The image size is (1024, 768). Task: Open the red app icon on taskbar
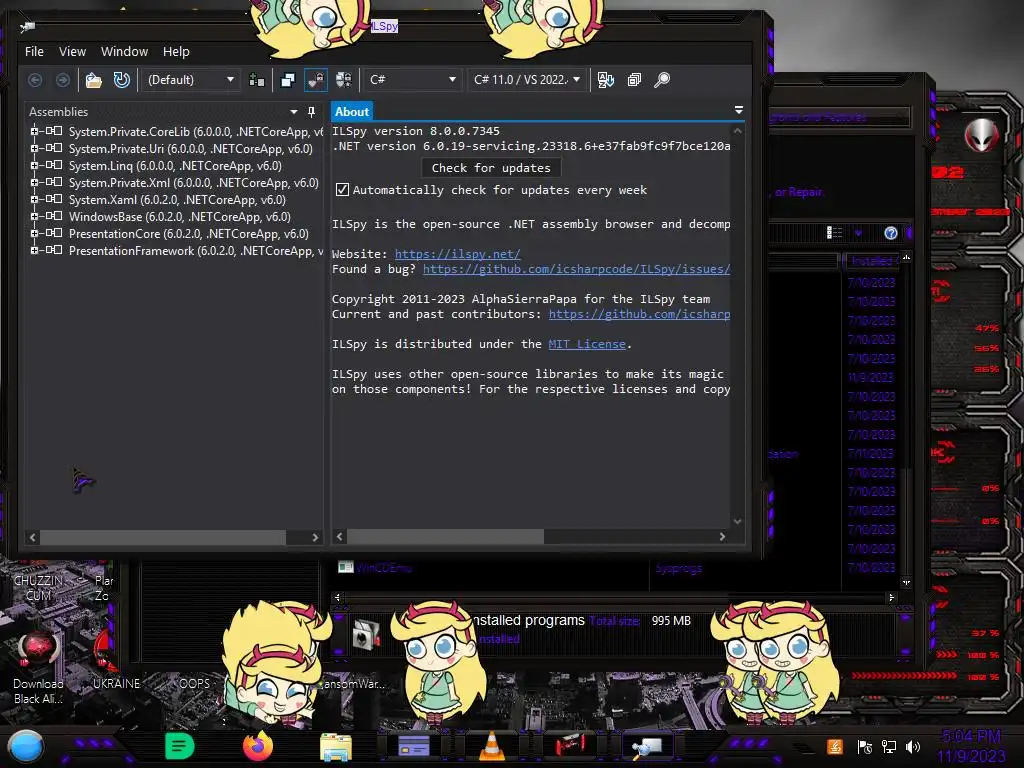pyautogui.click(x=570, y=745)
